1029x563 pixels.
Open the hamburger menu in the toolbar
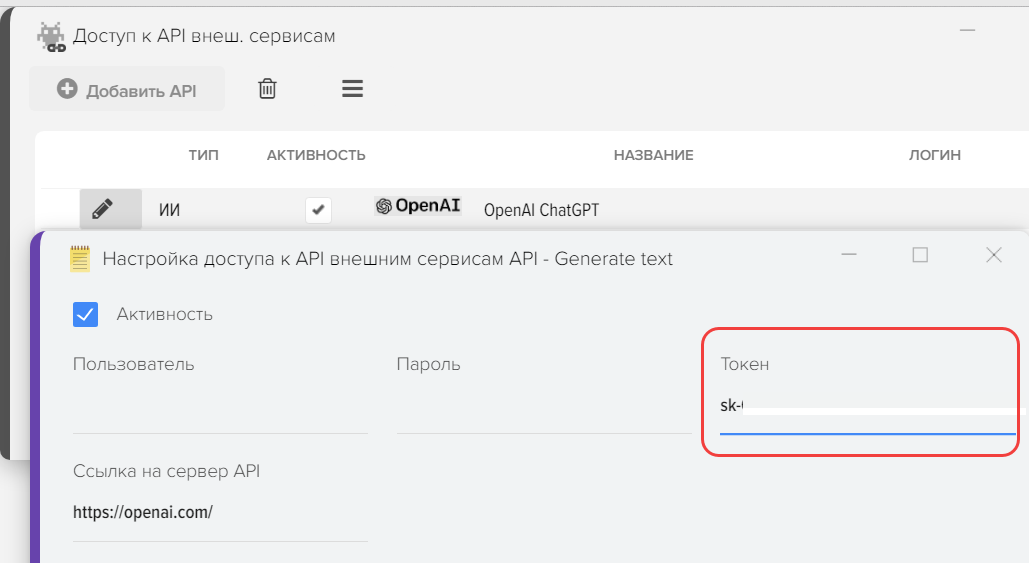pyautogui.click(x=352, y=89)
